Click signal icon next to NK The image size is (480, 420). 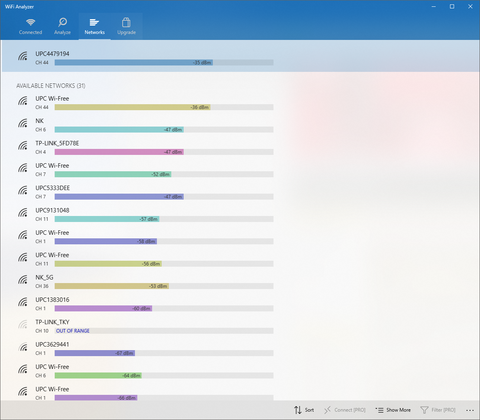coord(23,123)
